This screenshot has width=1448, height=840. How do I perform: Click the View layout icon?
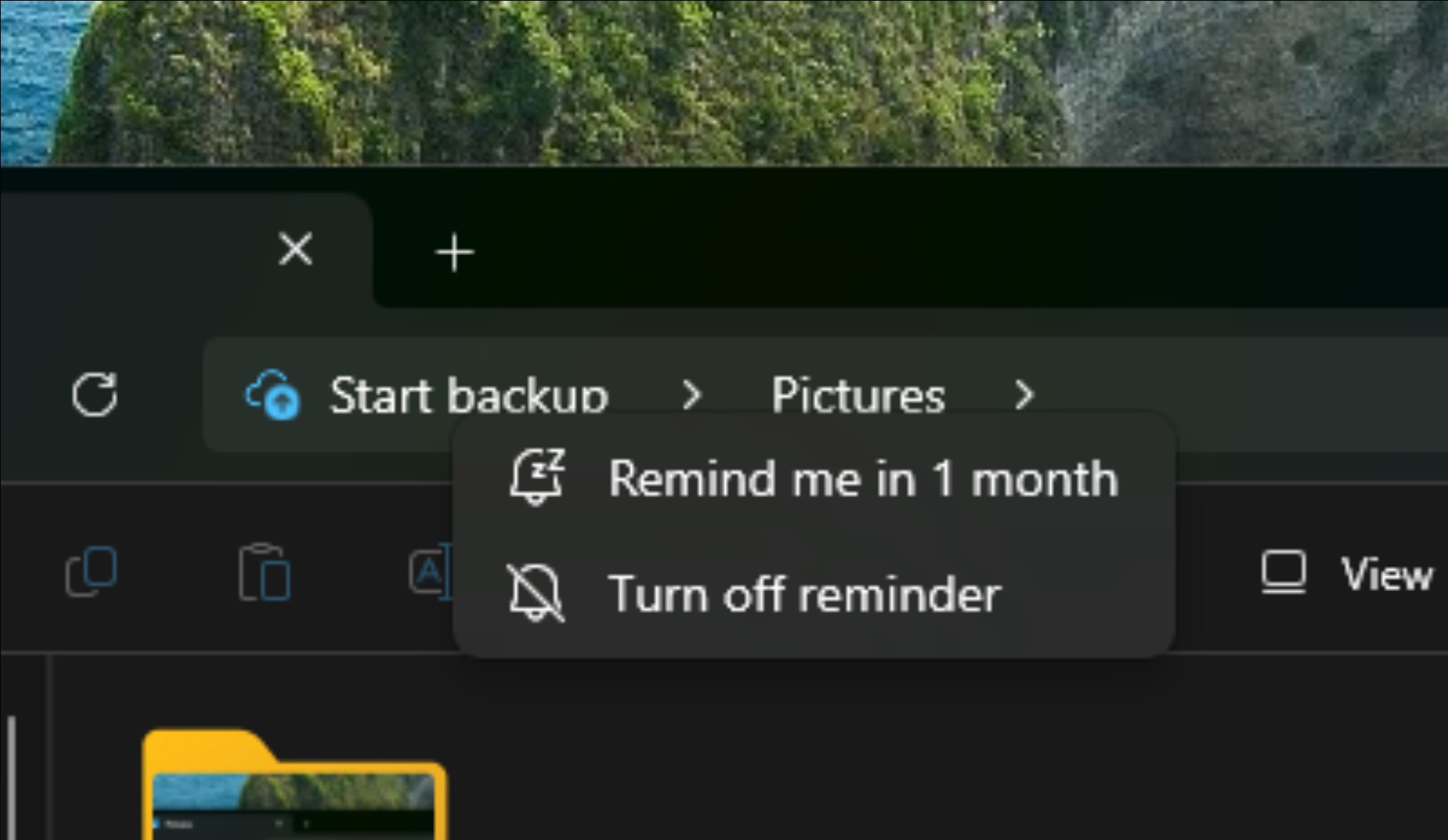(1284, 573)
